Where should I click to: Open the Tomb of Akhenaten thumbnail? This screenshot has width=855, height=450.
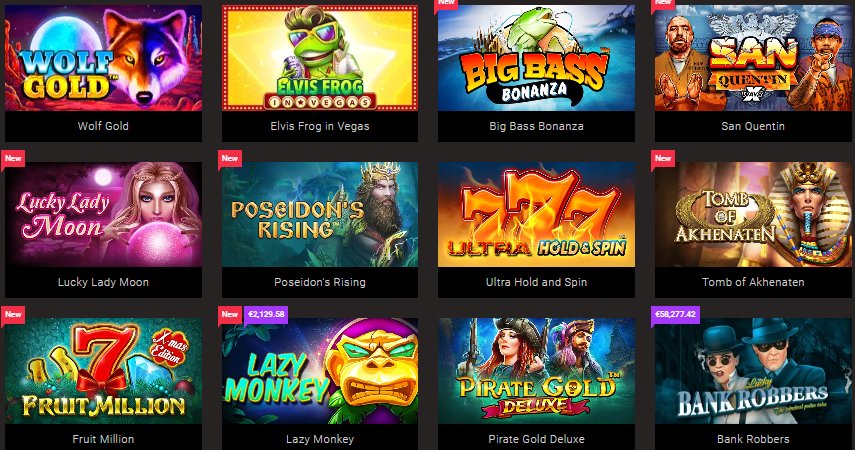[x=753, y=214]
